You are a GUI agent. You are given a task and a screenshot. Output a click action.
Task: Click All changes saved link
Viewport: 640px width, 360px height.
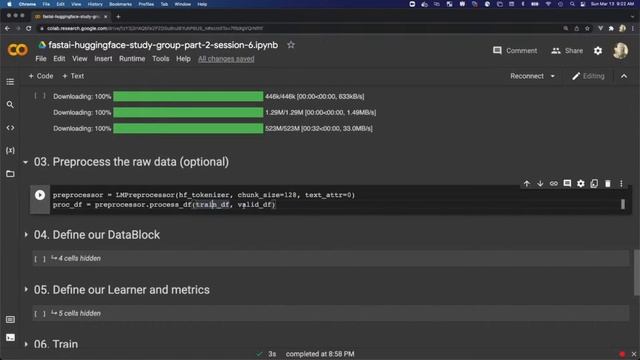click(x=226, y=59)
